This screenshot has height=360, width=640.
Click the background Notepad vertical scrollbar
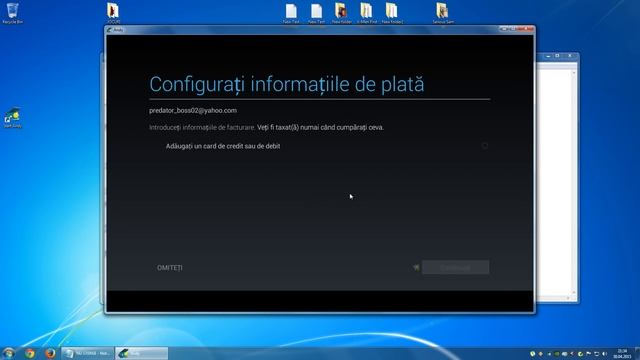573,182
